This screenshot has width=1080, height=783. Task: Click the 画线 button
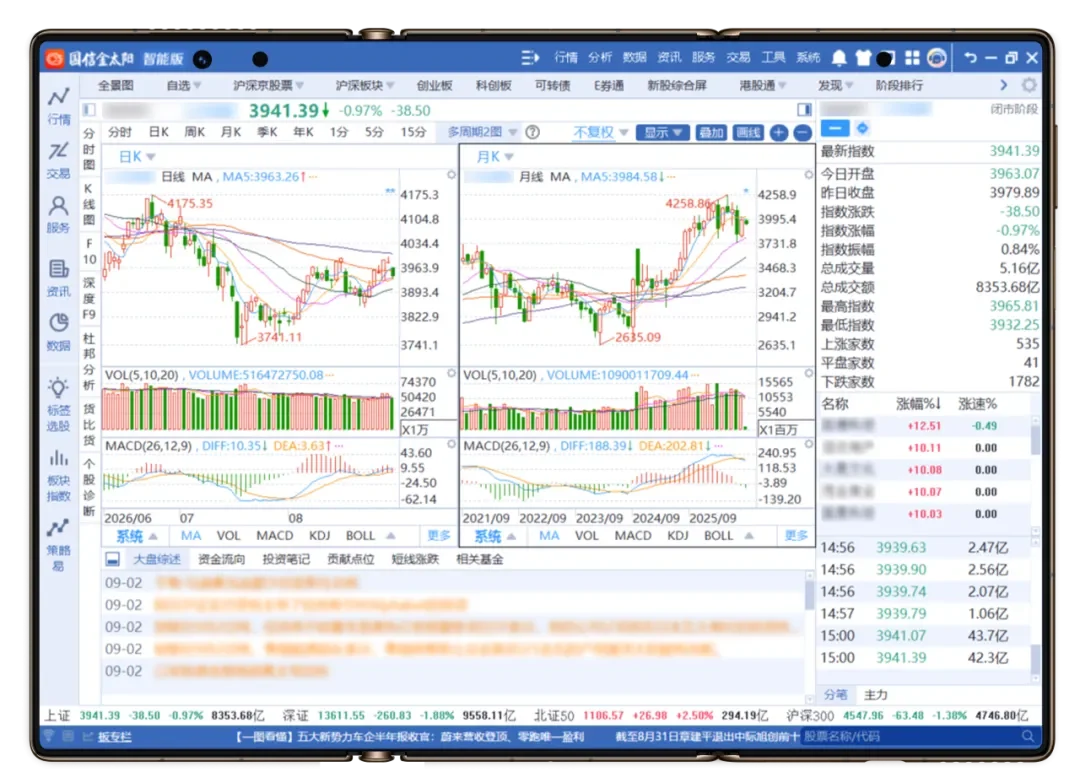tap(748, 132)
